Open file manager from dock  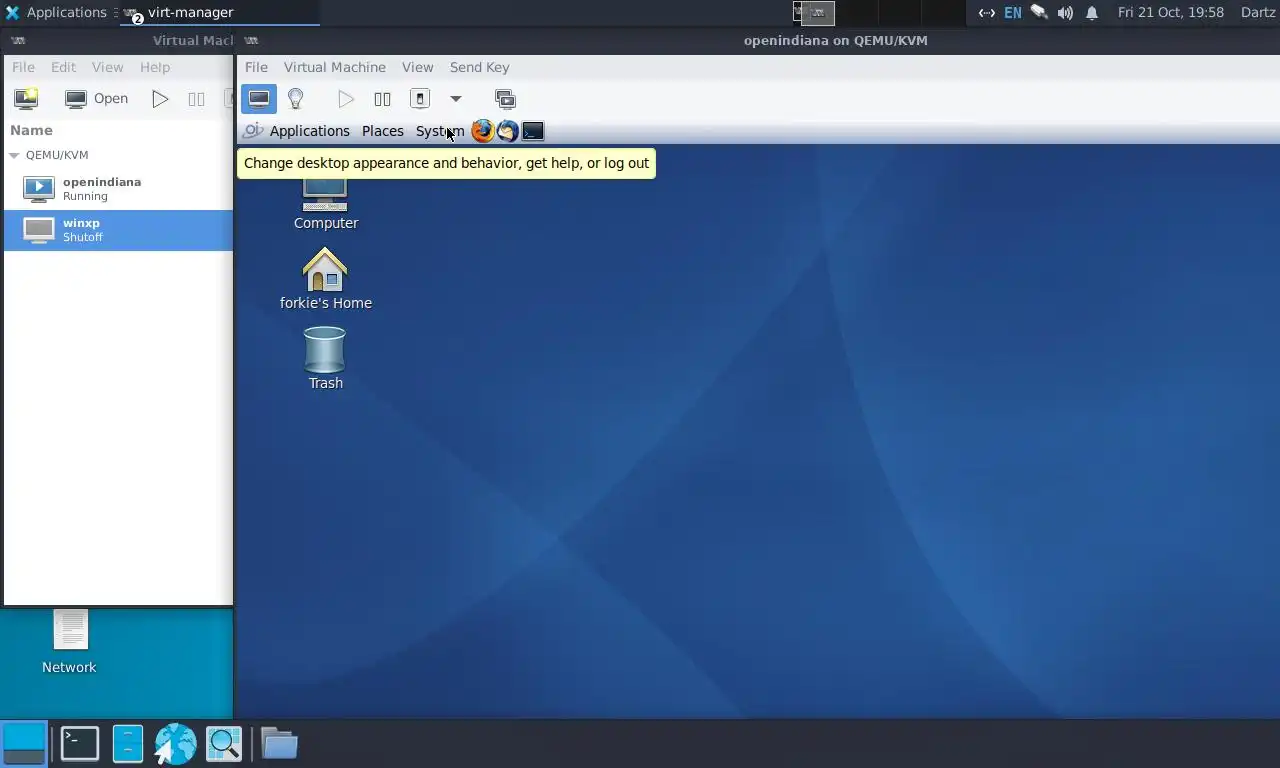click(128, 743)
